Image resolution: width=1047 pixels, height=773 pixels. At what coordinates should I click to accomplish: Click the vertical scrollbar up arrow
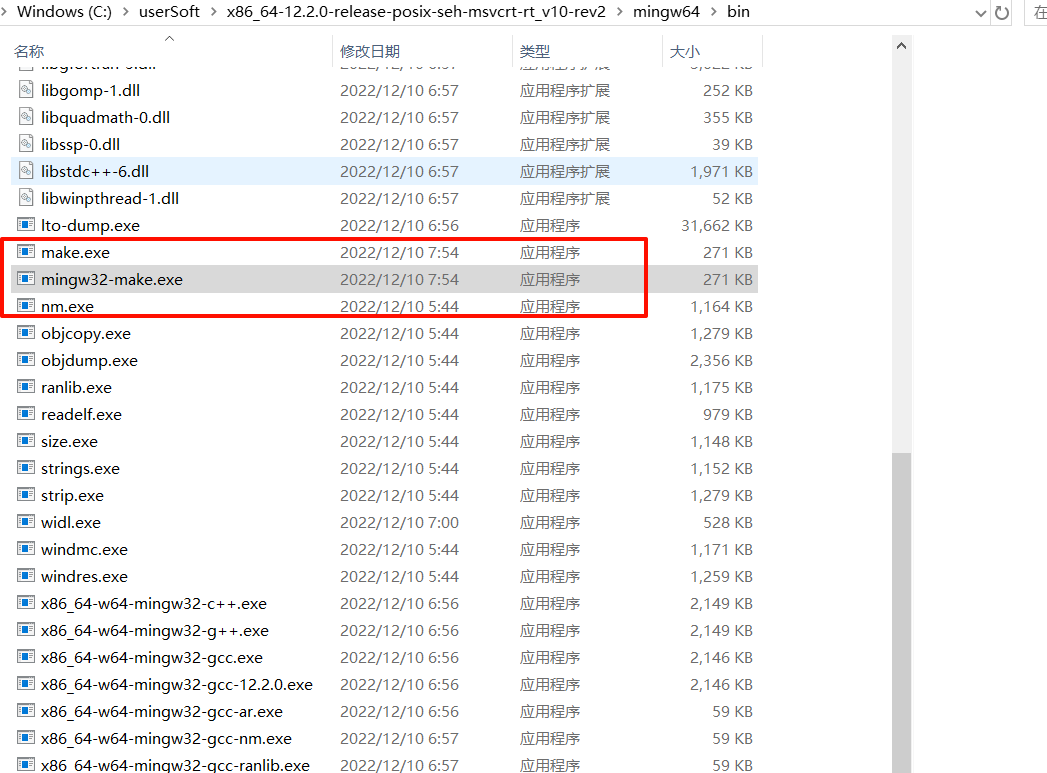[x=901, y=44]
